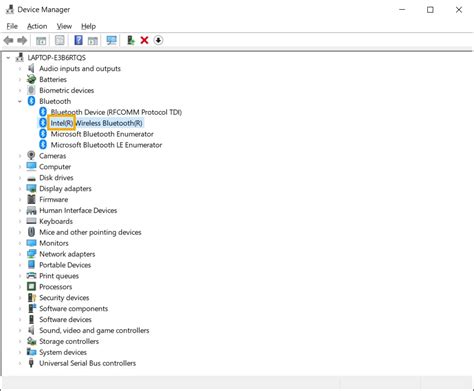Select the Monitors category icon
This screenshot has height=391, width=474.
coord(31,243)
